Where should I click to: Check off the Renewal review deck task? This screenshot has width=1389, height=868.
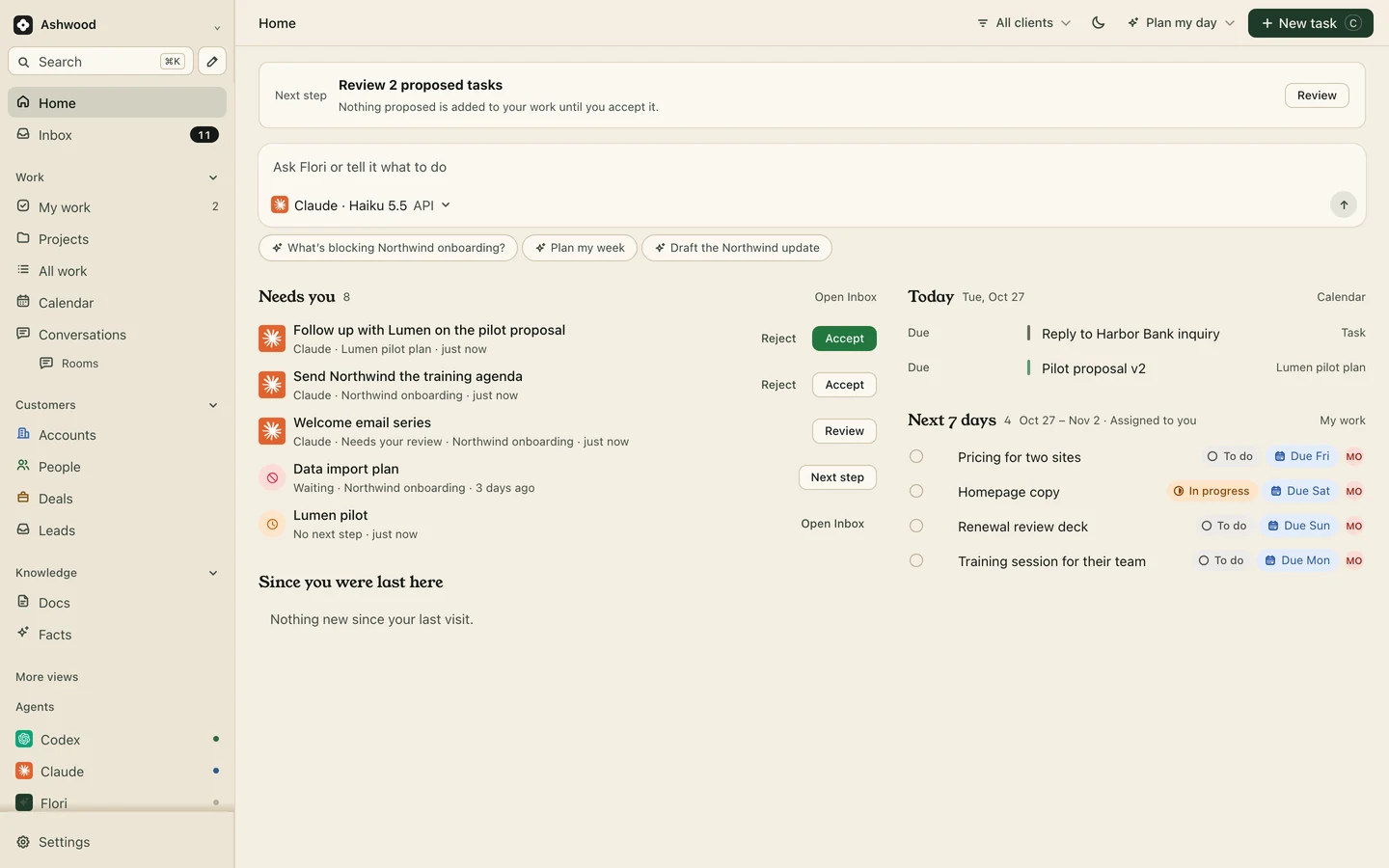[x=916, y=526]
